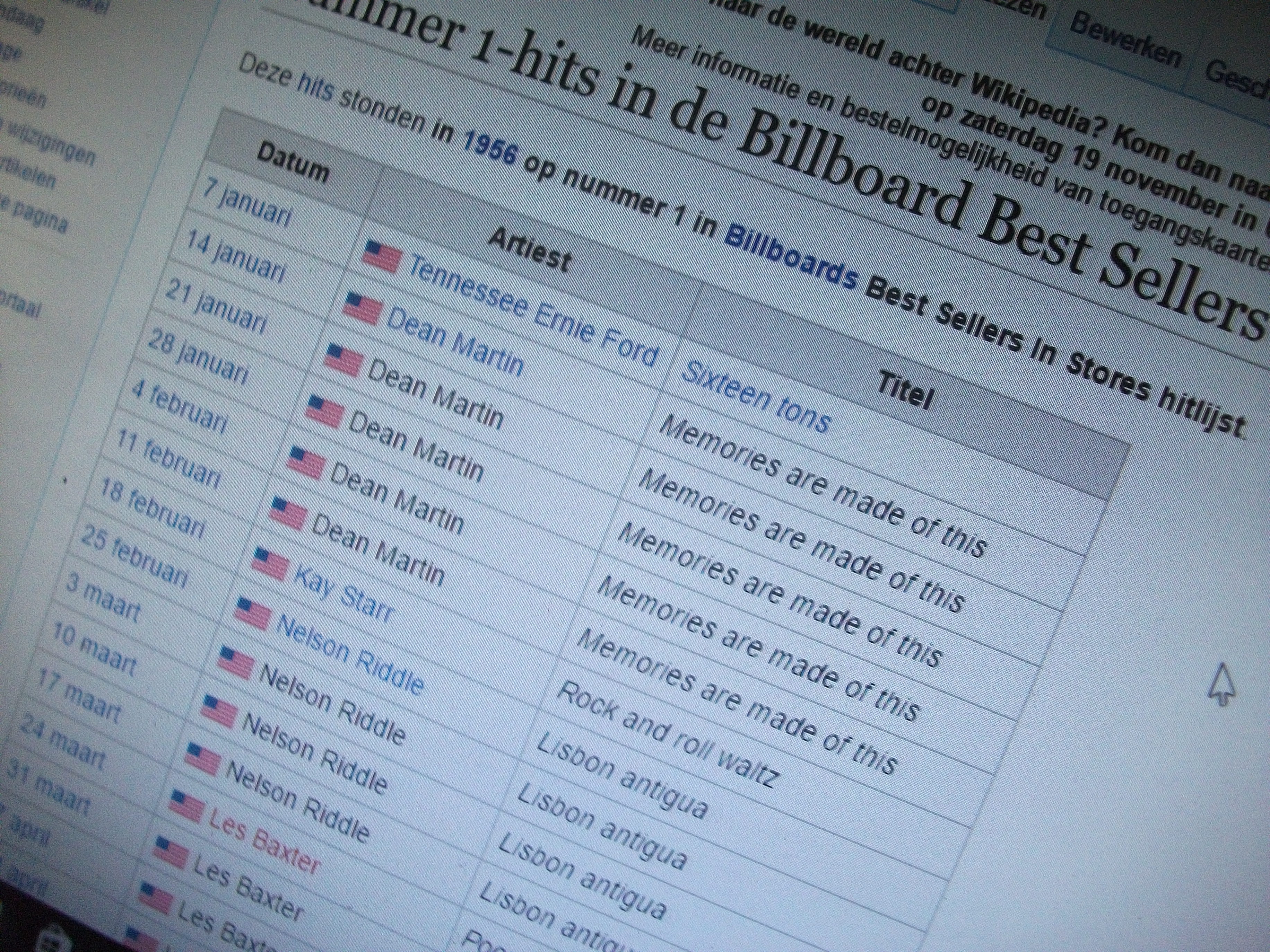
Task: Click the flag icon in 28 januari row
Action: click(x=325, y=412)
